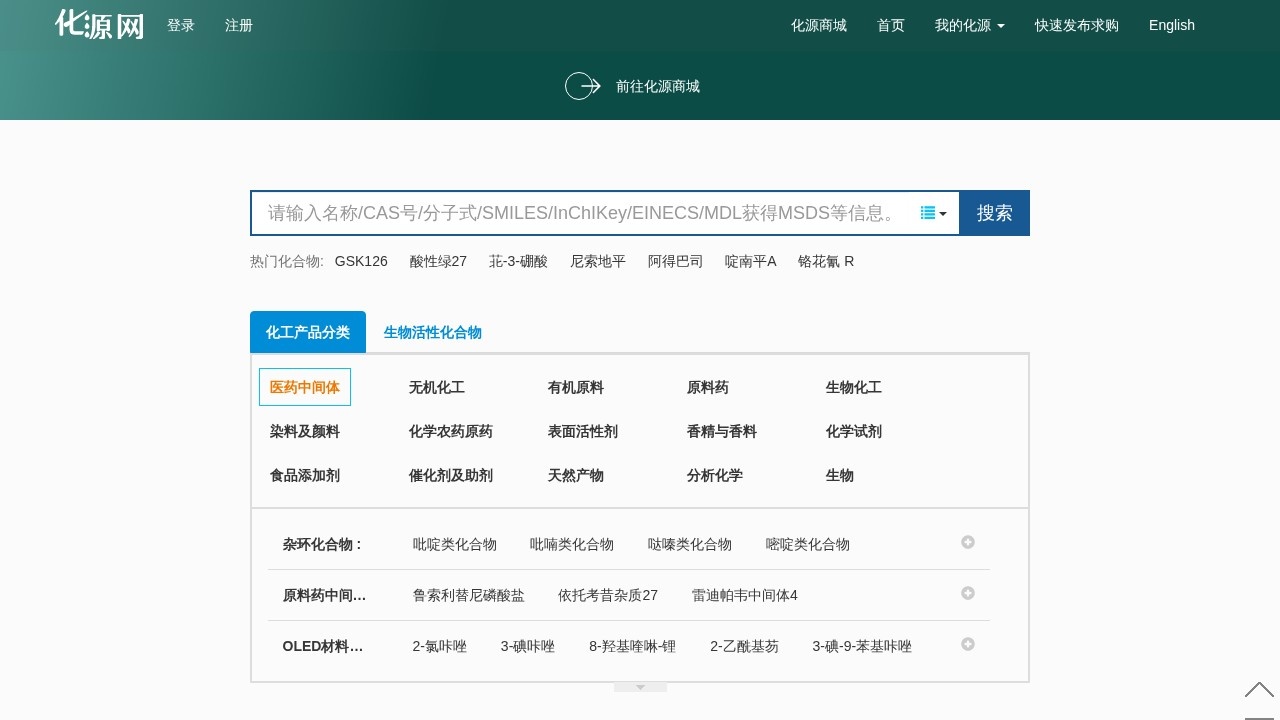Click plus icon on 杂环化合物 row
The height and width of the screenshot is (720, 1280).
(967, 542)
